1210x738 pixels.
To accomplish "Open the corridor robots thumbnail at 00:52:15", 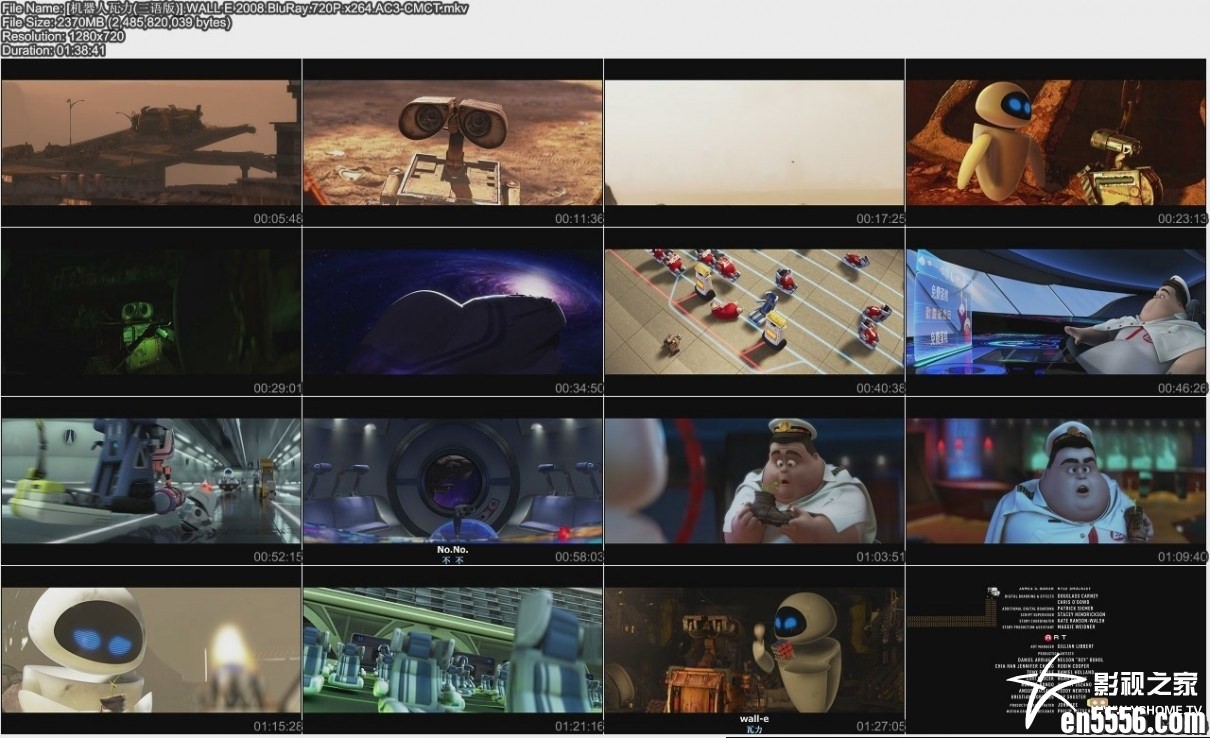I will point(151,481).
